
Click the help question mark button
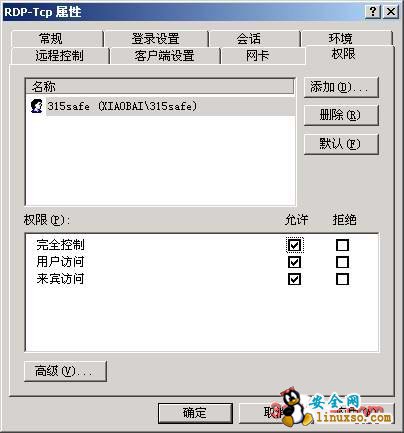pos(373,12)
